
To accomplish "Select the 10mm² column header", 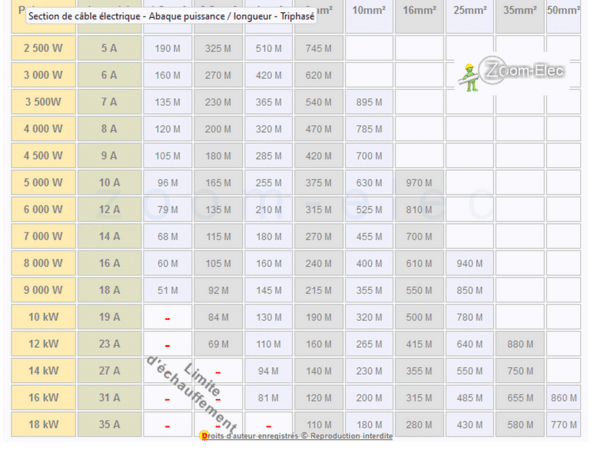I will coord(368,10).
